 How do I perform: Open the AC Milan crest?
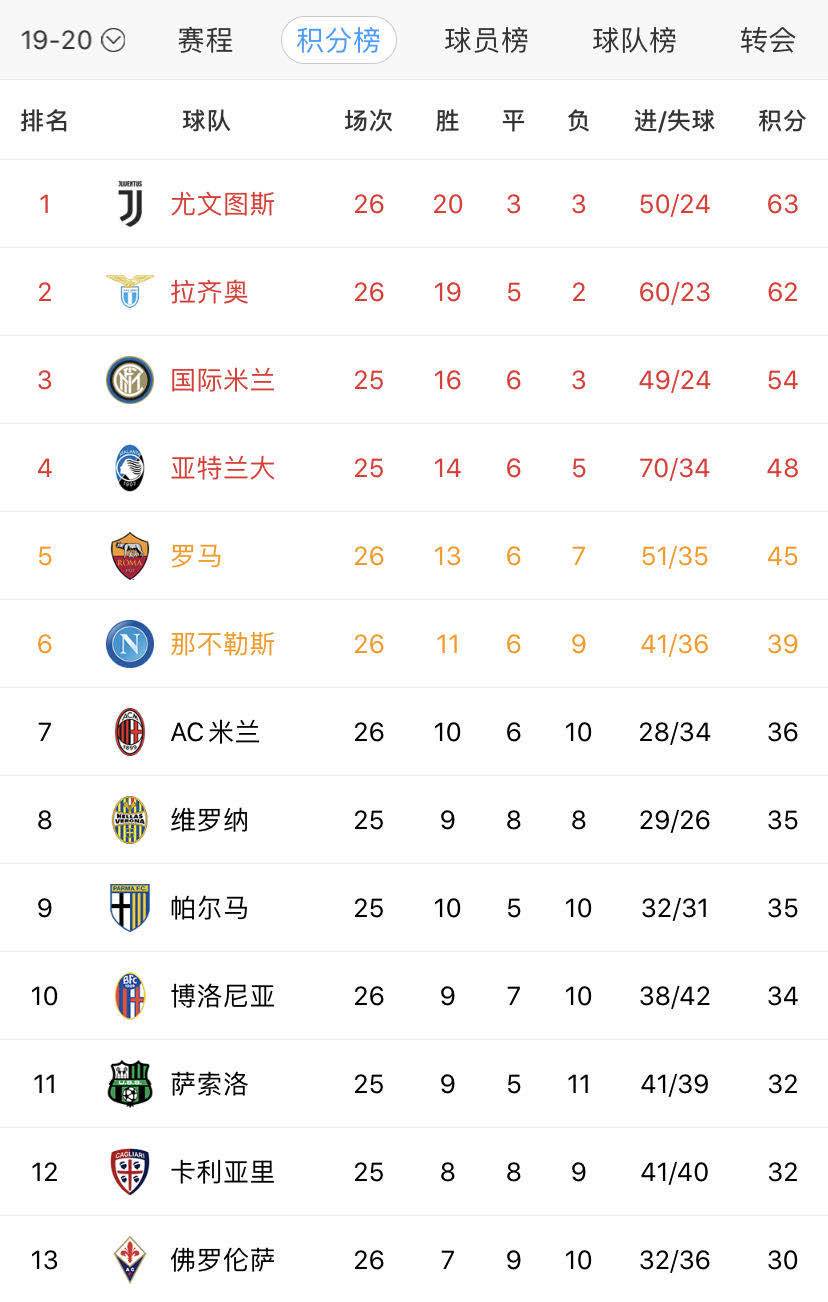point(130,732)
